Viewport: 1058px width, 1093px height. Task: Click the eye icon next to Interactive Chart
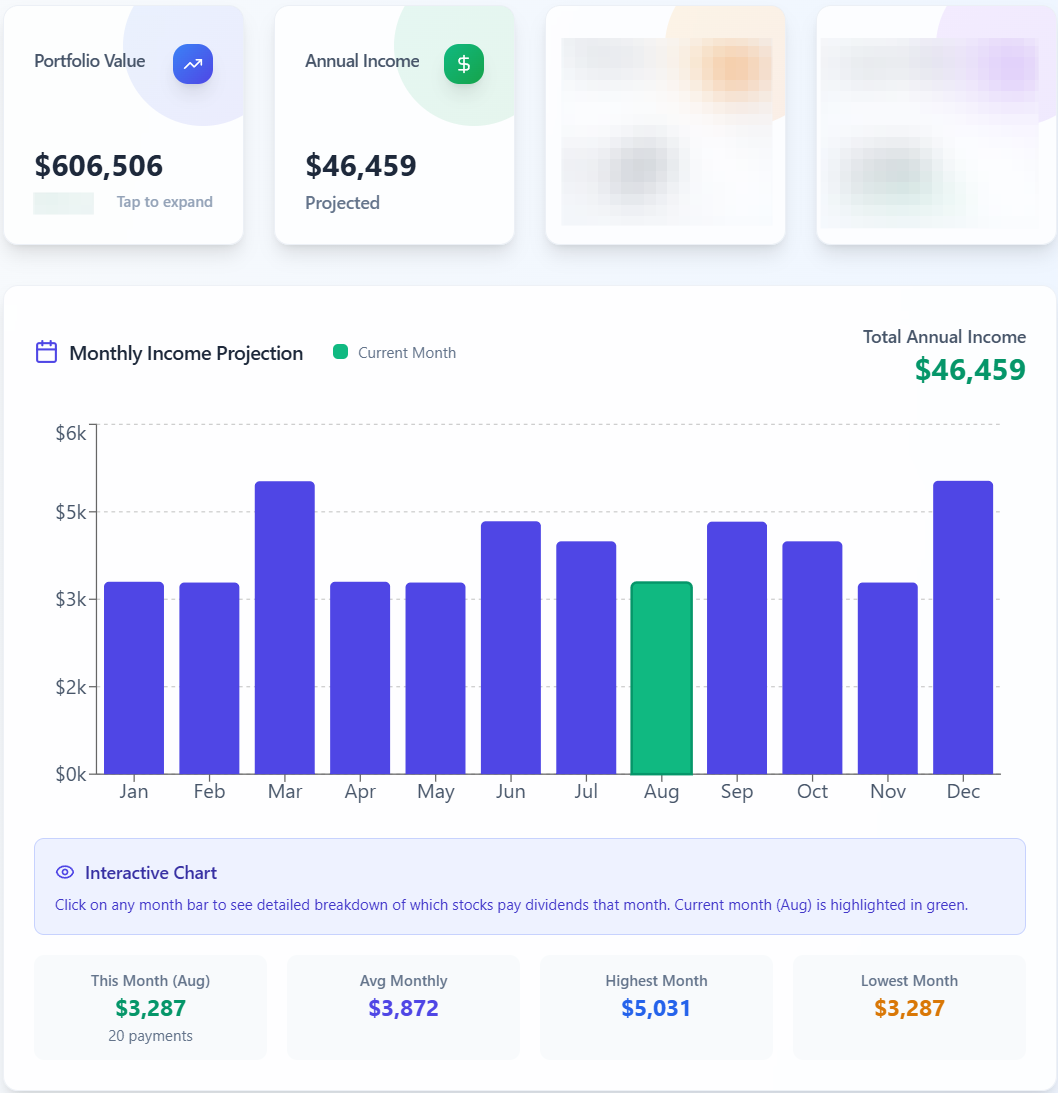click(x=65, y=872)
